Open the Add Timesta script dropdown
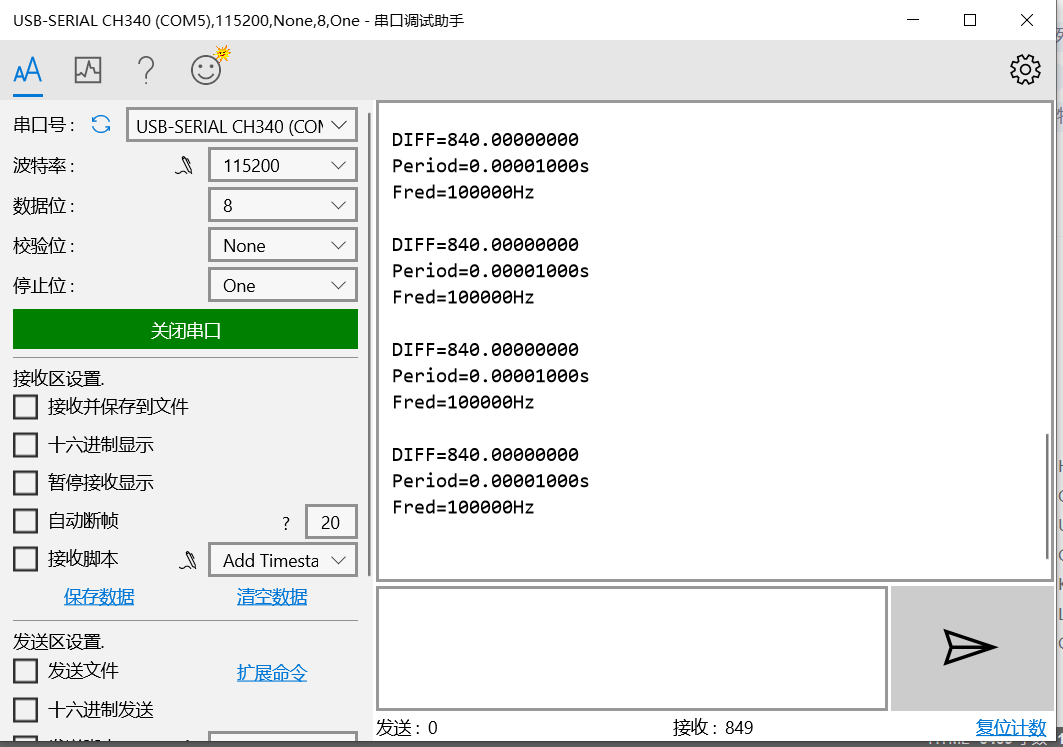 282,559
